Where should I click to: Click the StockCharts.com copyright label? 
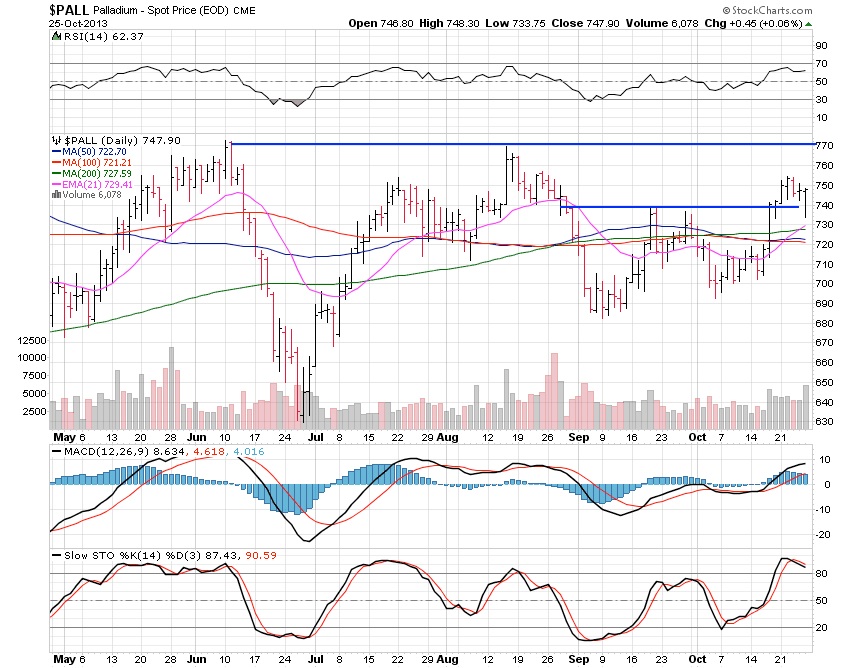tap(767, 10)
